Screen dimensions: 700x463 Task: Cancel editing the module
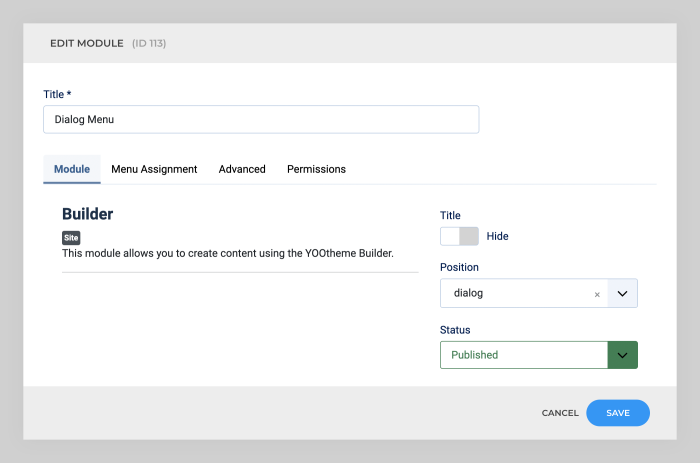(560, 413)
